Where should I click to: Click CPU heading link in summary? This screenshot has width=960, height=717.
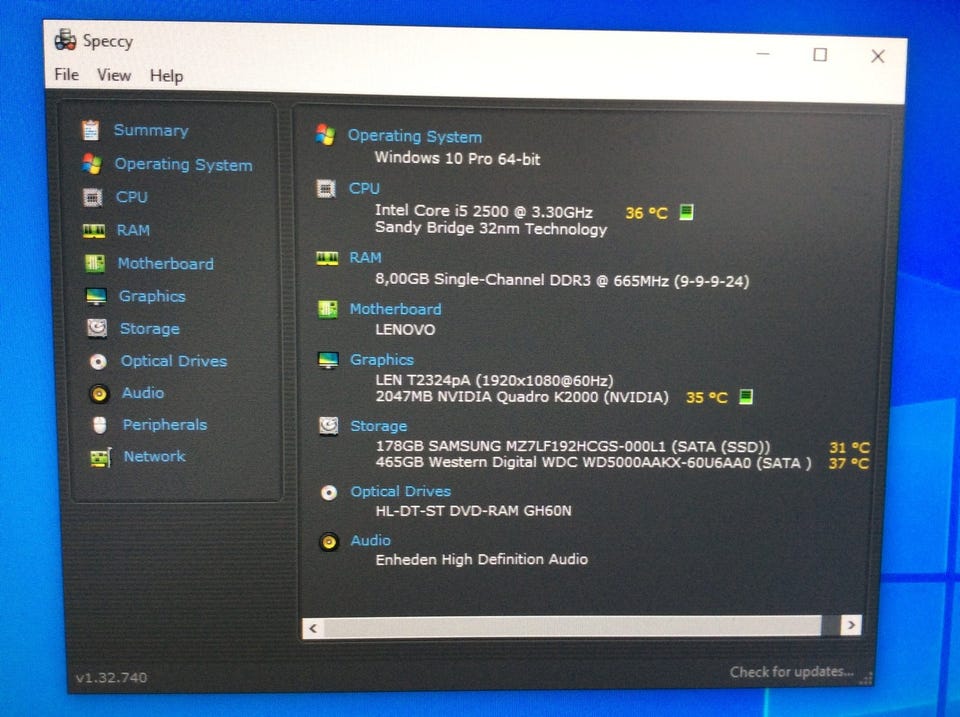pyautogui.click(x=364, y=189)
